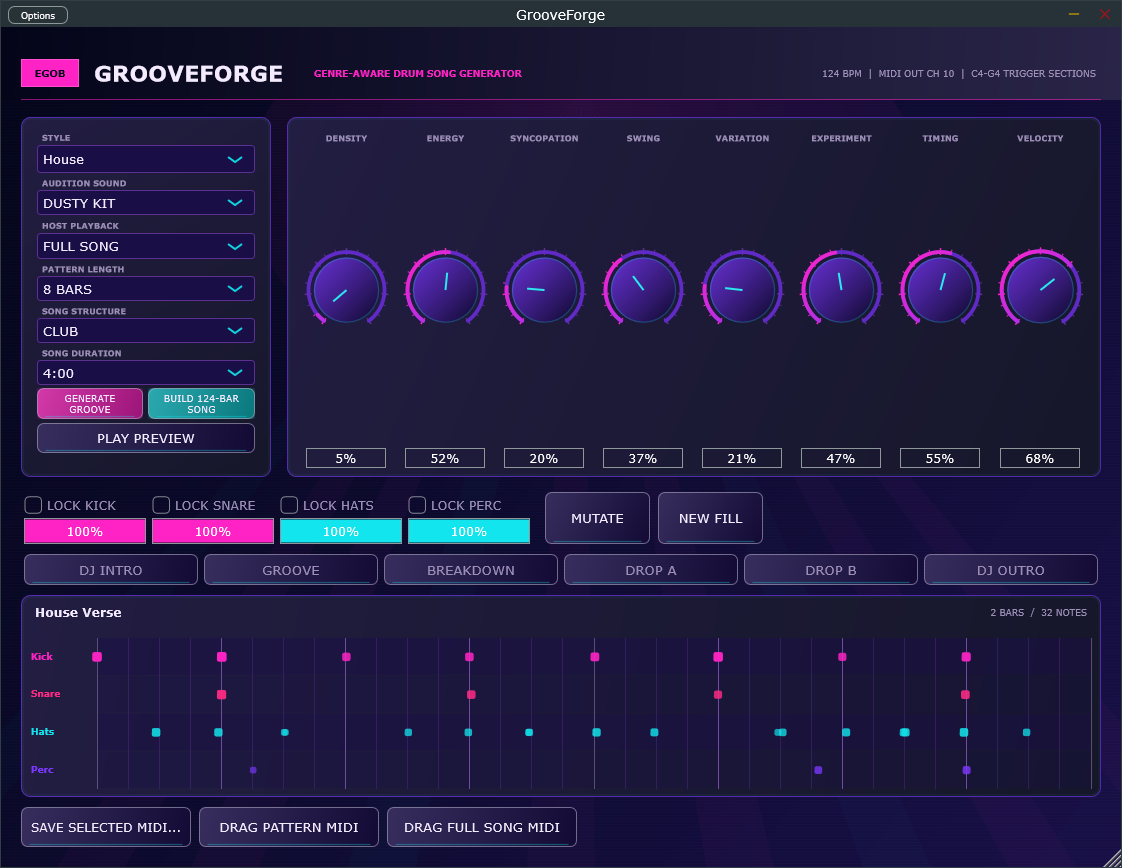Select the DJ Outro section
The image size is (1122, 868).
(1011, 570)
